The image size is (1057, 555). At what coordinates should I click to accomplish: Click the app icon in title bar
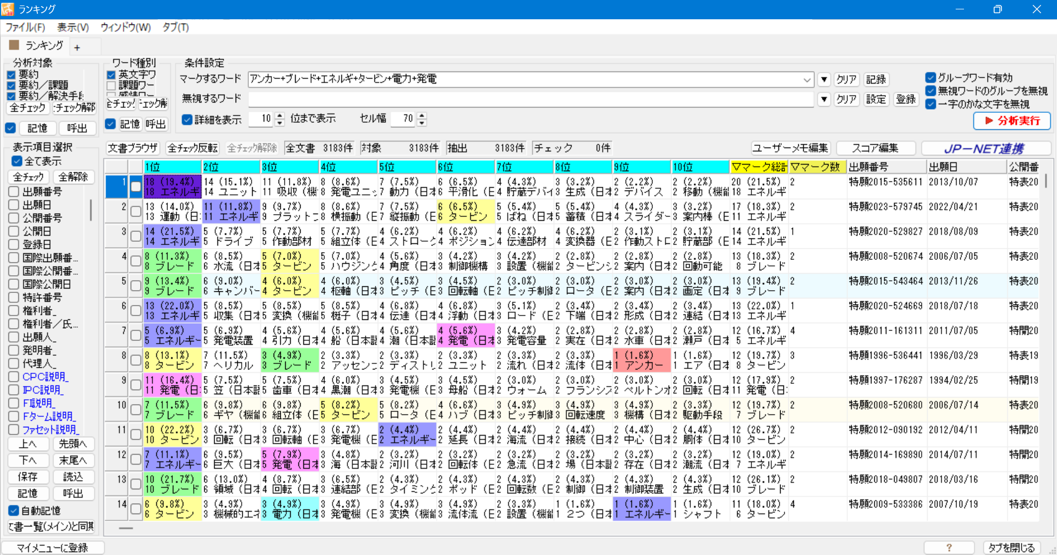tap(7, 9)
